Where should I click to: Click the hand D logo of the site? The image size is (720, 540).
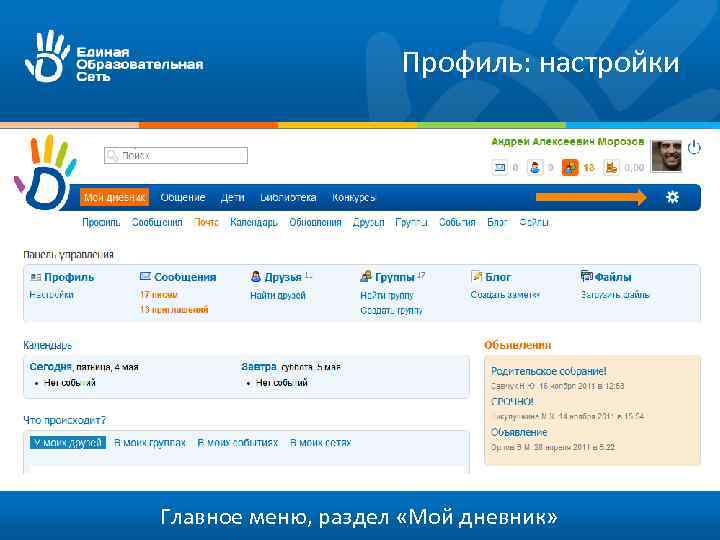coord(45,174)
